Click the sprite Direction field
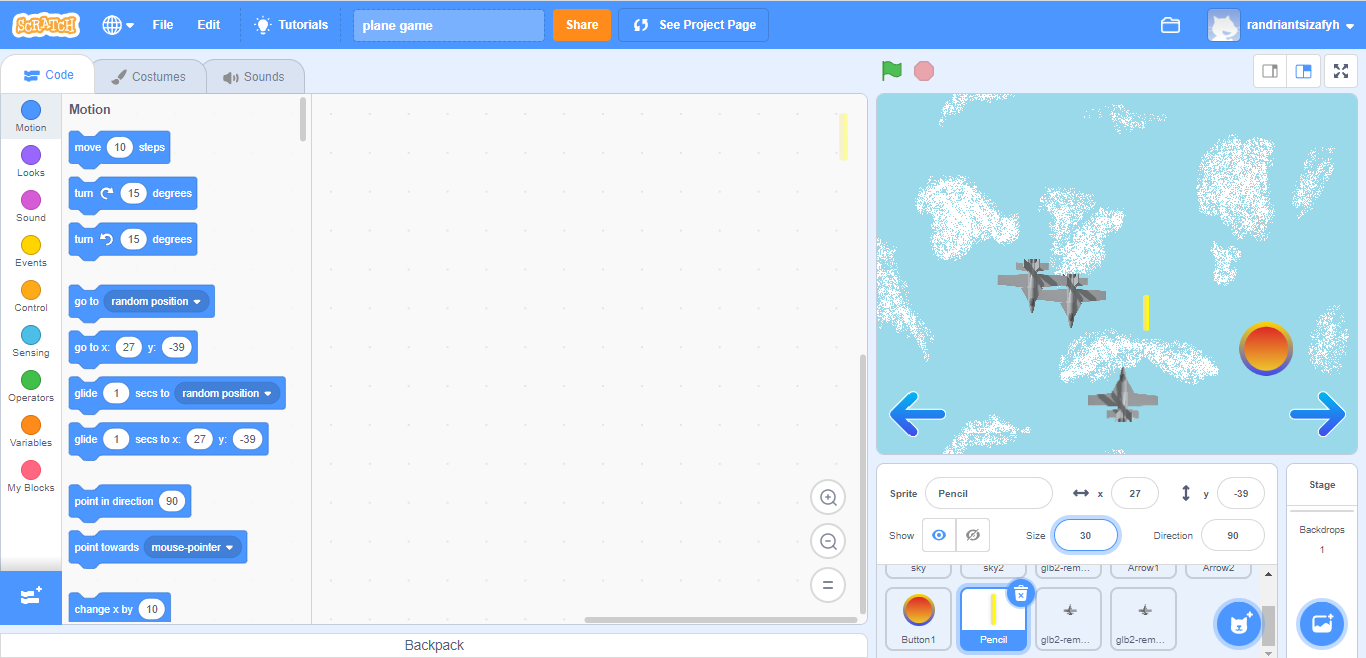1366x658 pixels. pos(1233,535)
